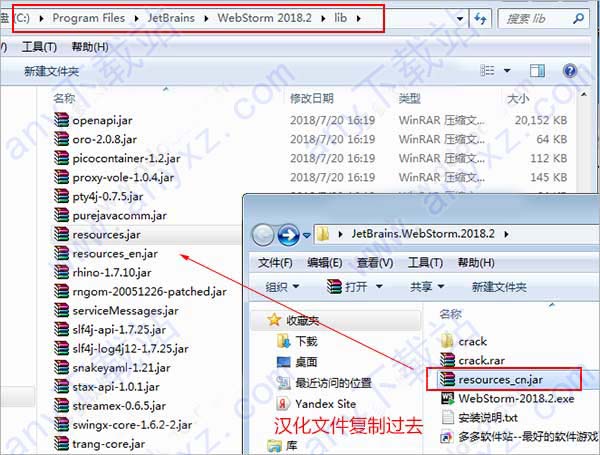Sort by 修改日期 column header
The image size is (600, 455).
(311, 98)
